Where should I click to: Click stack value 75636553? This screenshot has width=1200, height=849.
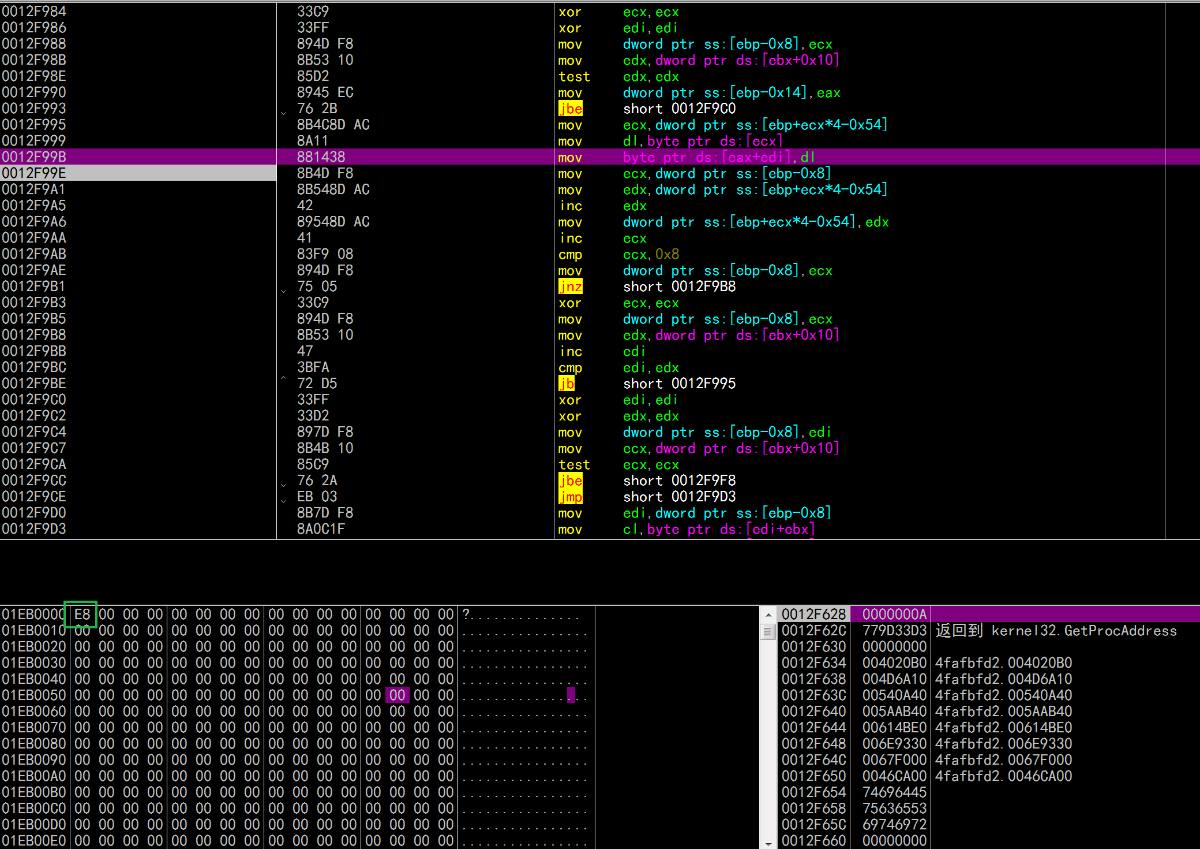895,809
